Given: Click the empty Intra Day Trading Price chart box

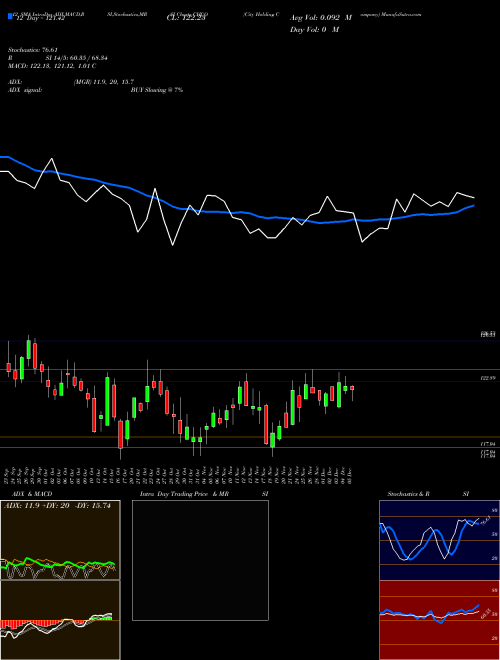Looking at the screenshot, I should point(200,560).
